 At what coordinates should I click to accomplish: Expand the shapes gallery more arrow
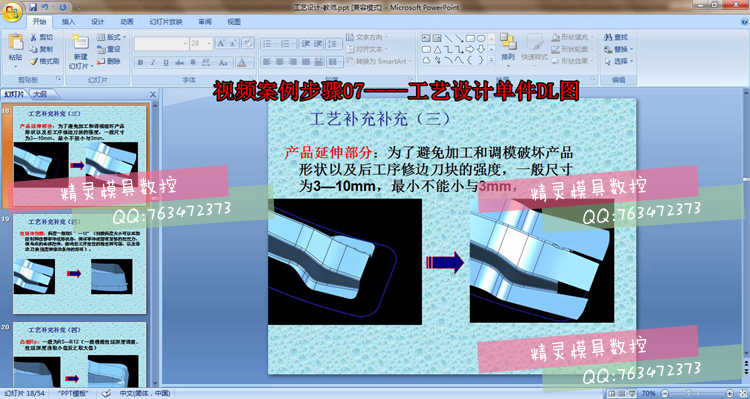[492, 61]
